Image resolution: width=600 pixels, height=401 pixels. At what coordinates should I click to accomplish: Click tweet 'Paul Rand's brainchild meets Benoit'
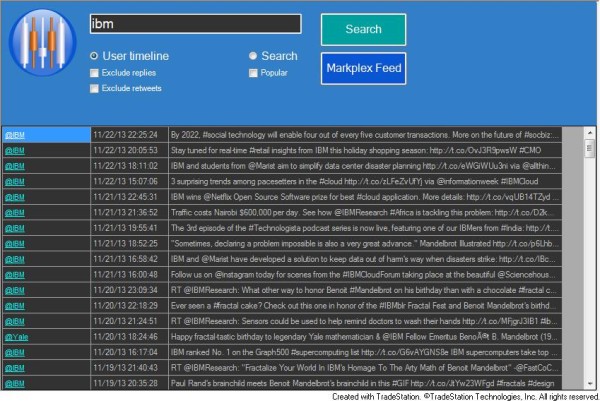click(x=365, y=383)
